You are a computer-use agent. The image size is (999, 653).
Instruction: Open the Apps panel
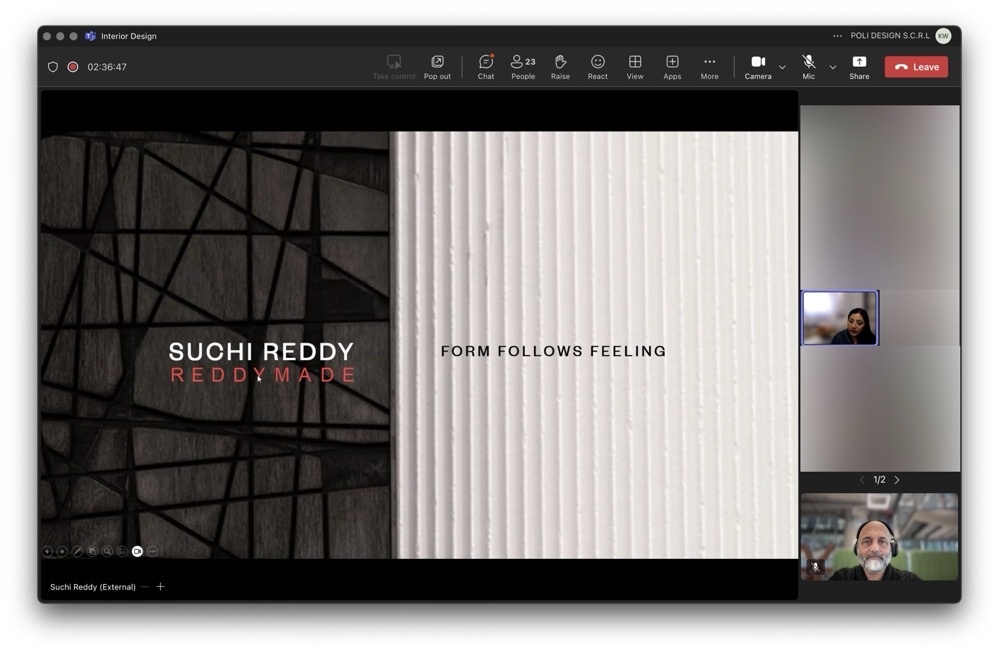672,67
